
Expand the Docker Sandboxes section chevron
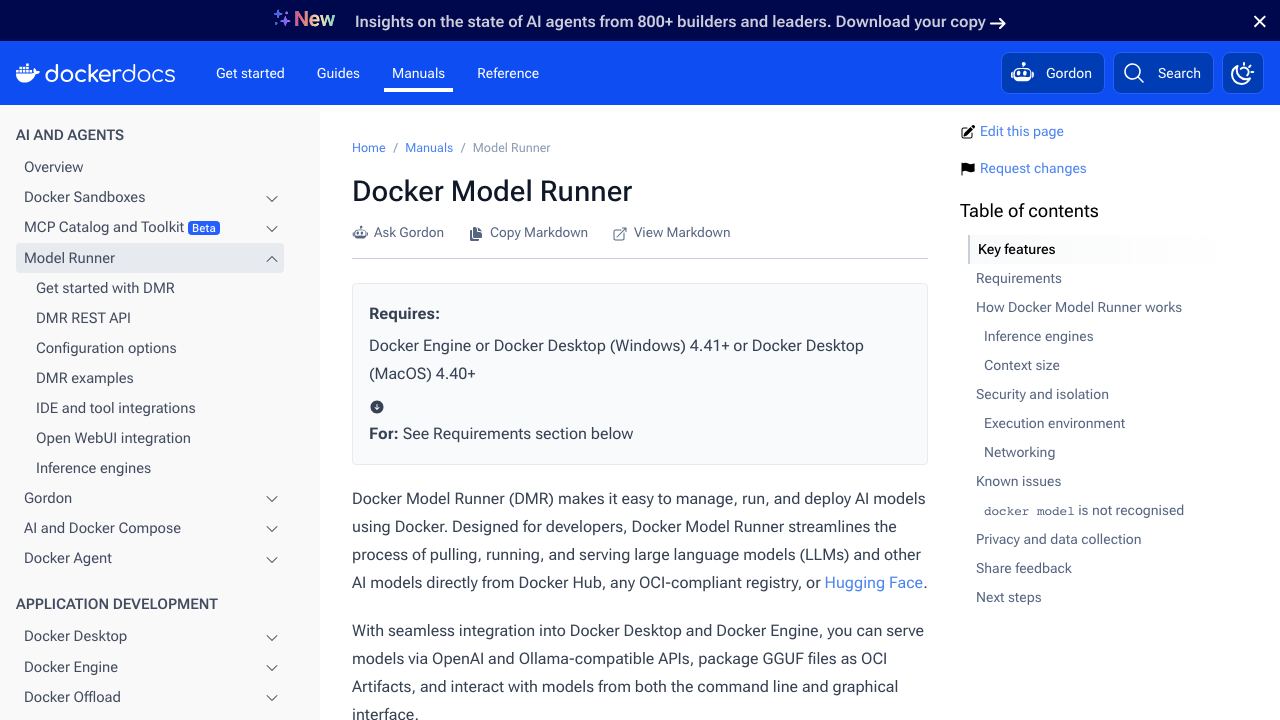point(272,198)
